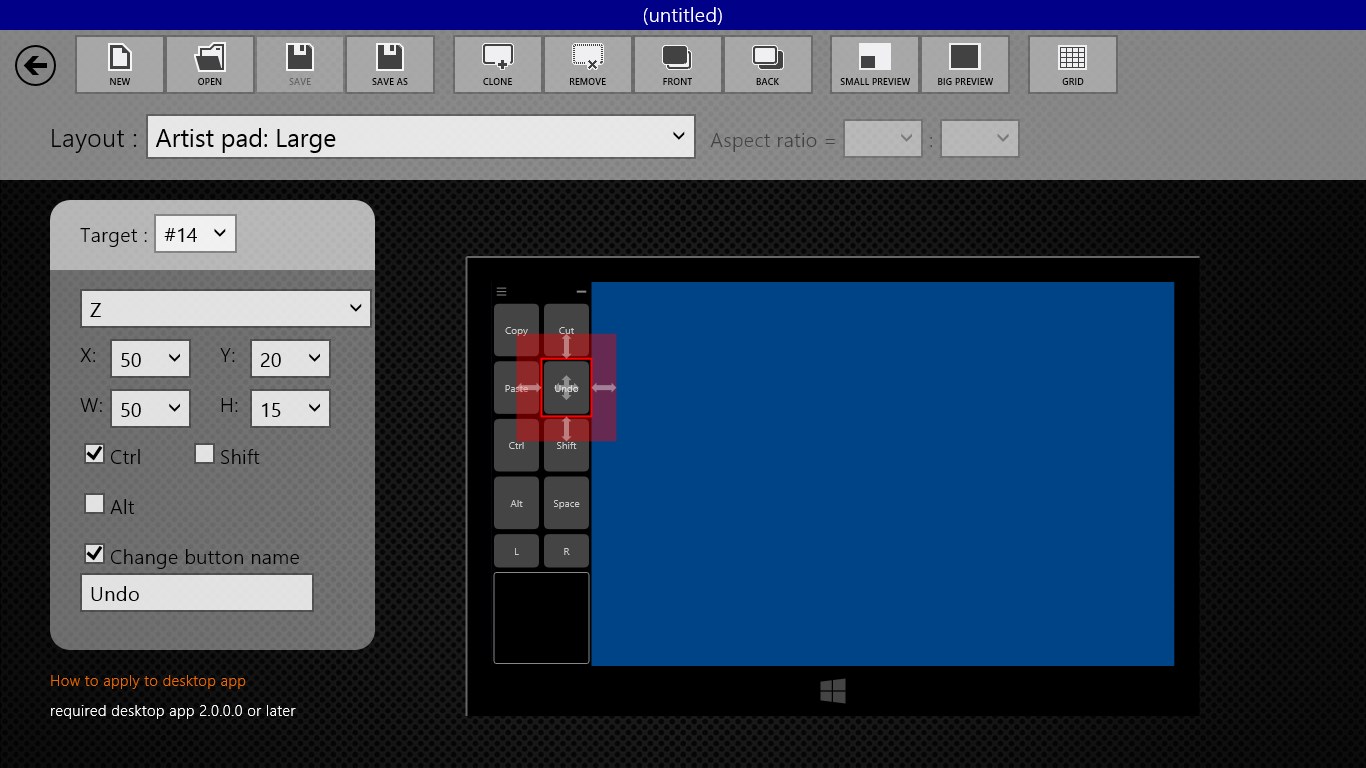Select the Alt button in the preview

coord(516,503)
